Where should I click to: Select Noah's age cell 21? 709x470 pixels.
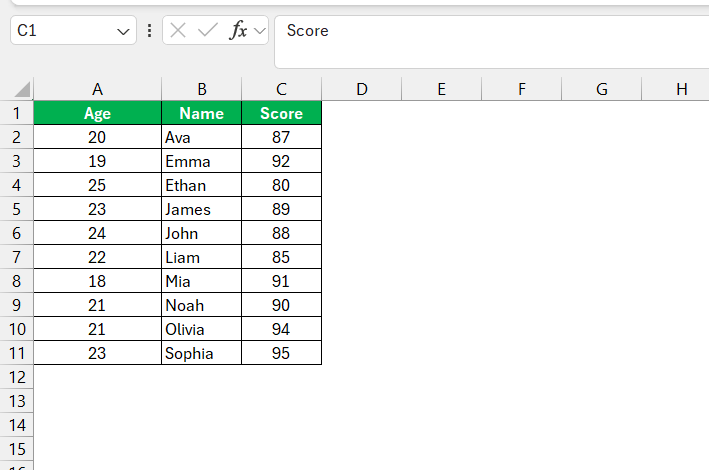tap(97, 305)
